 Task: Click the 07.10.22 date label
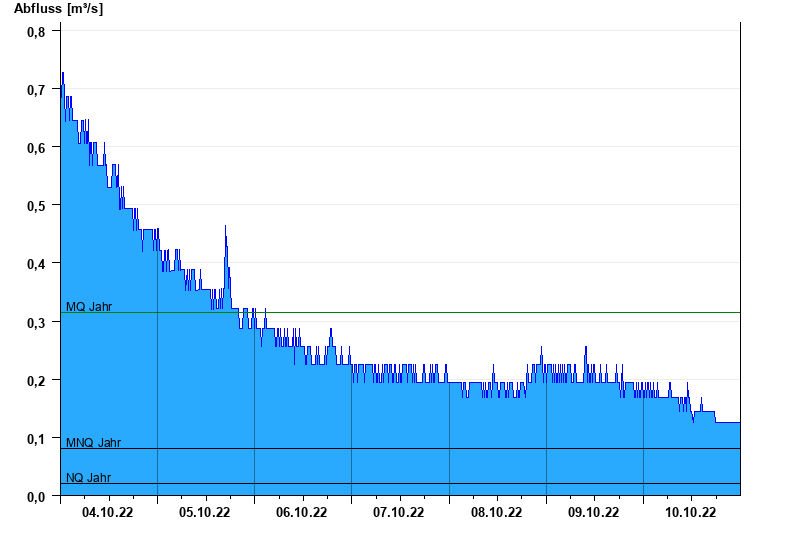tap(398, 512)
